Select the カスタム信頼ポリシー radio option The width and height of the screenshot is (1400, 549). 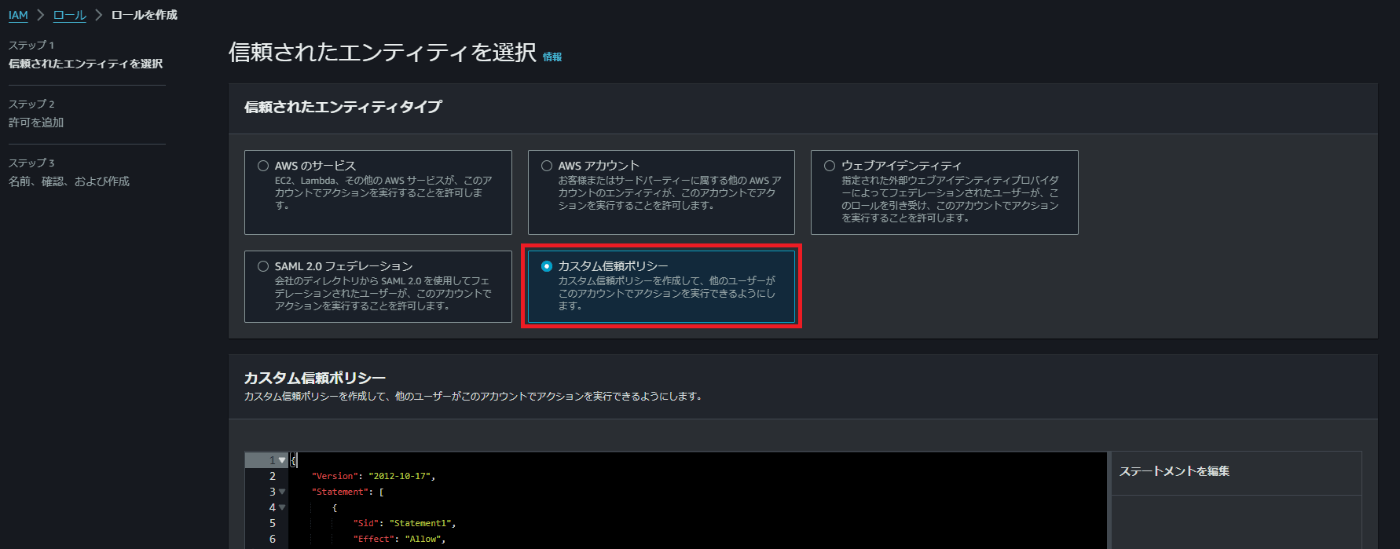[546, 266]
